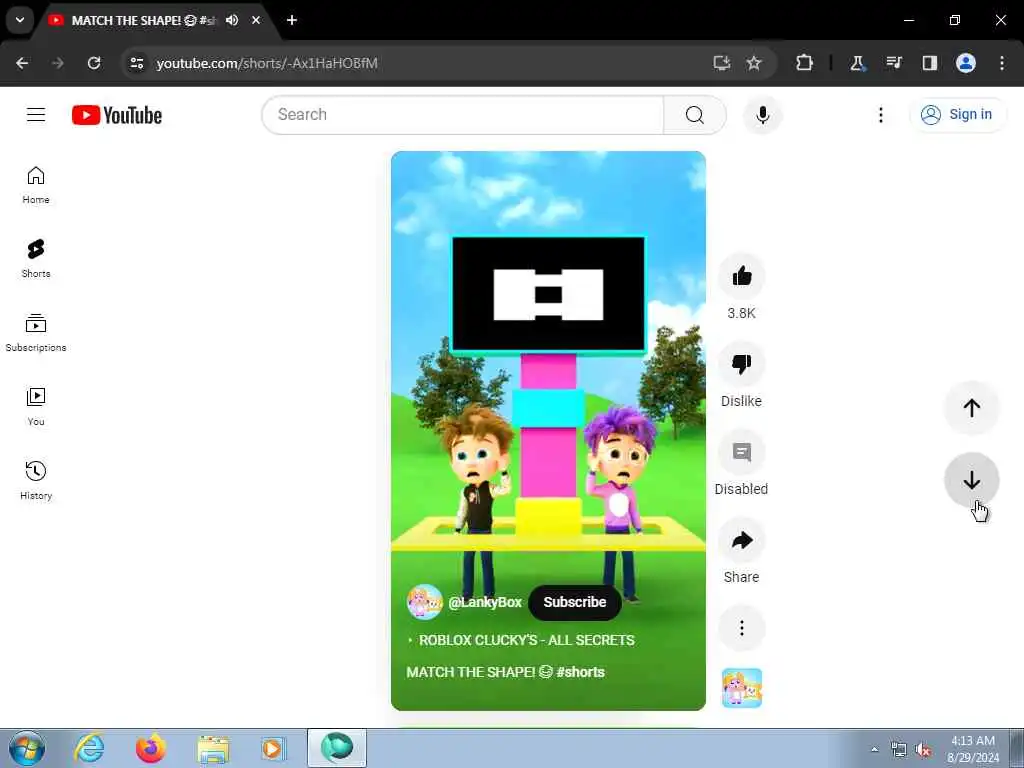Bookmark this page with star icon
The image size is (1024, 768).
[x=754, y=63]
